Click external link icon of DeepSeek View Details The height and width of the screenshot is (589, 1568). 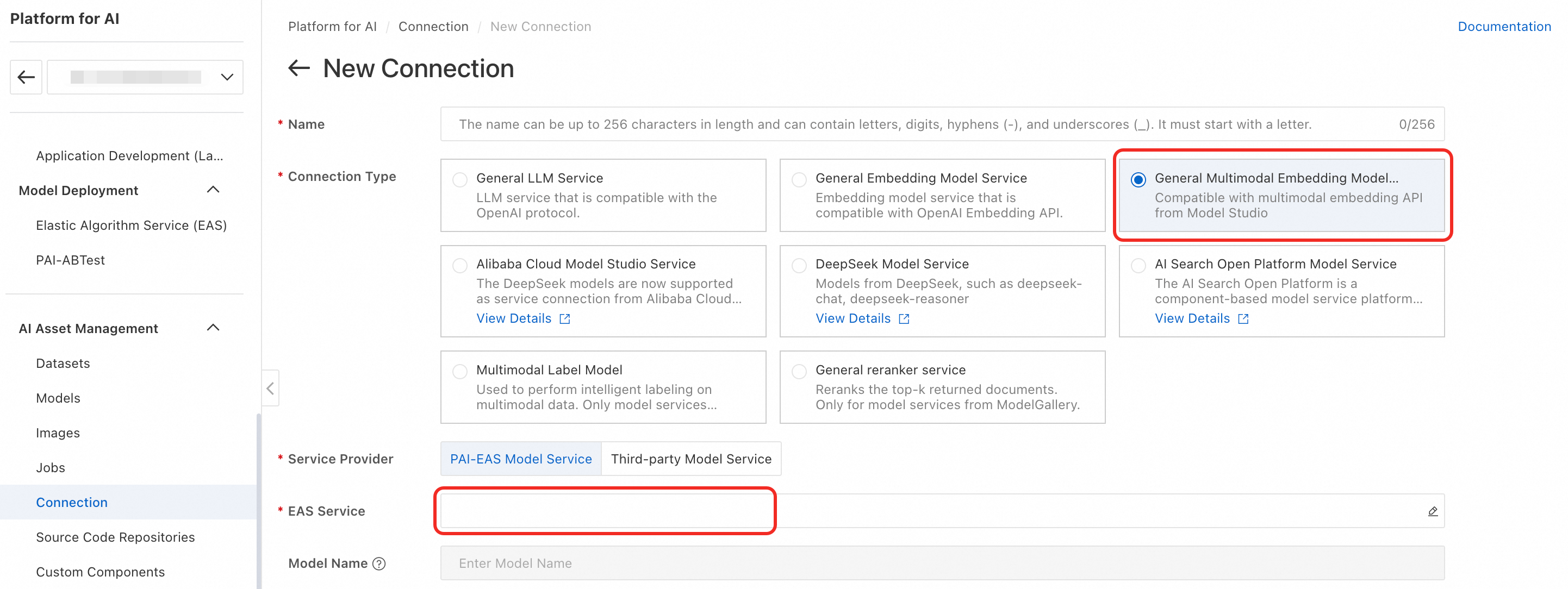pyautogui.click(x=904, y=319)
